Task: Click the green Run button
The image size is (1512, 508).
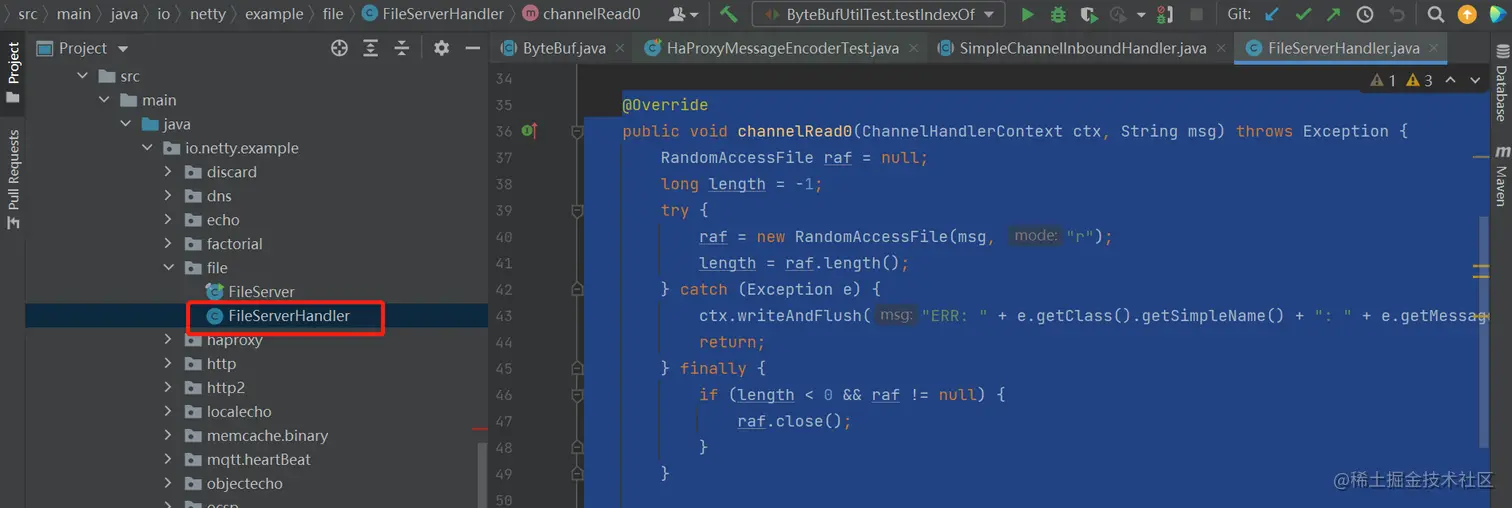Action: [1027, 14]
